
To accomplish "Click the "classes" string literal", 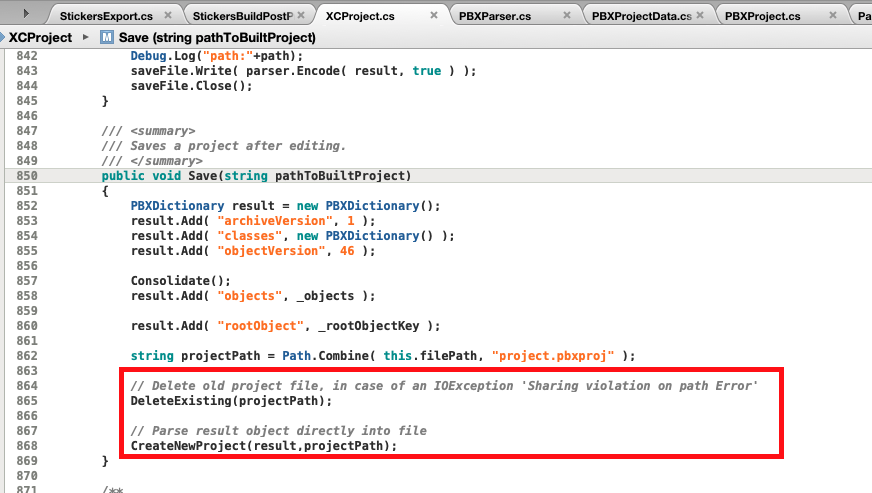I will (250, 236).
